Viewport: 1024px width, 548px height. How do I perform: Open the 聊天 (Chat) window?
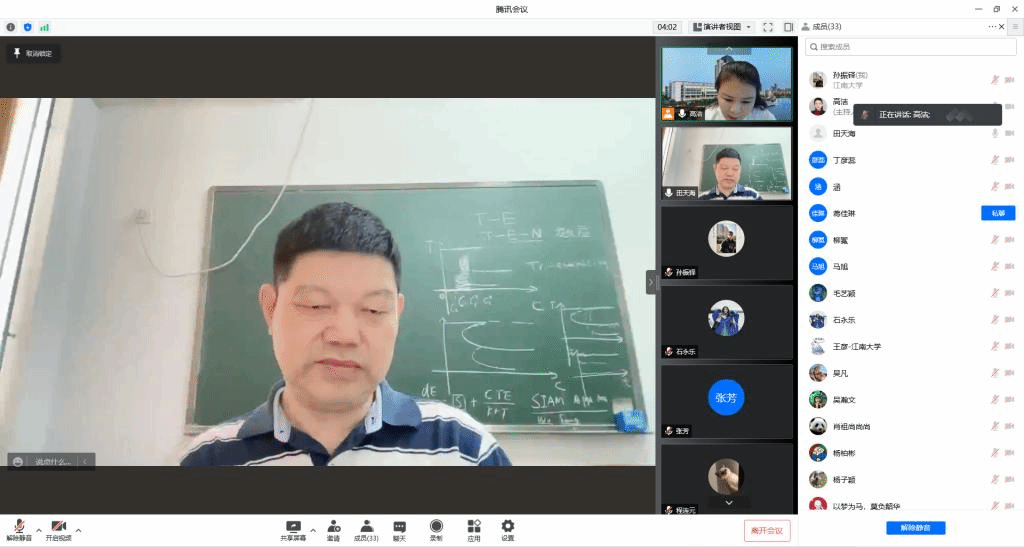click(399, 529)
